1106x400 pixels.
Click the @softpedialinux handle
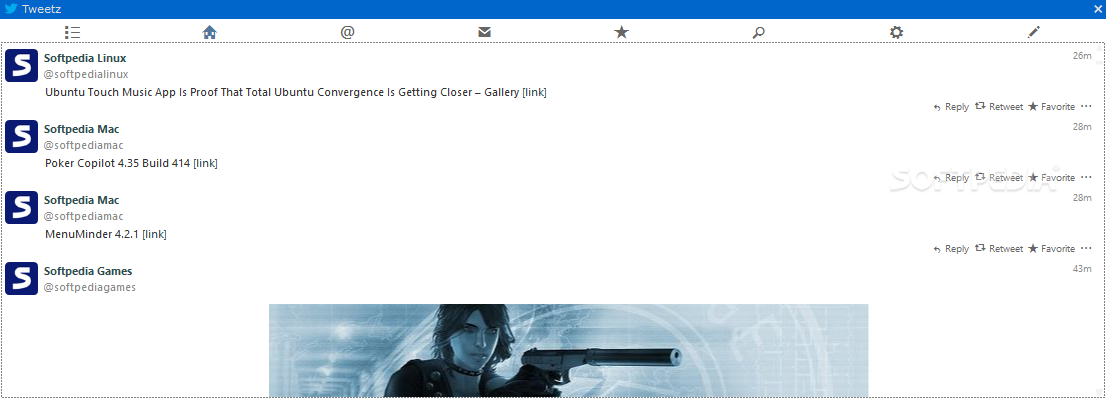click(86, 74)
